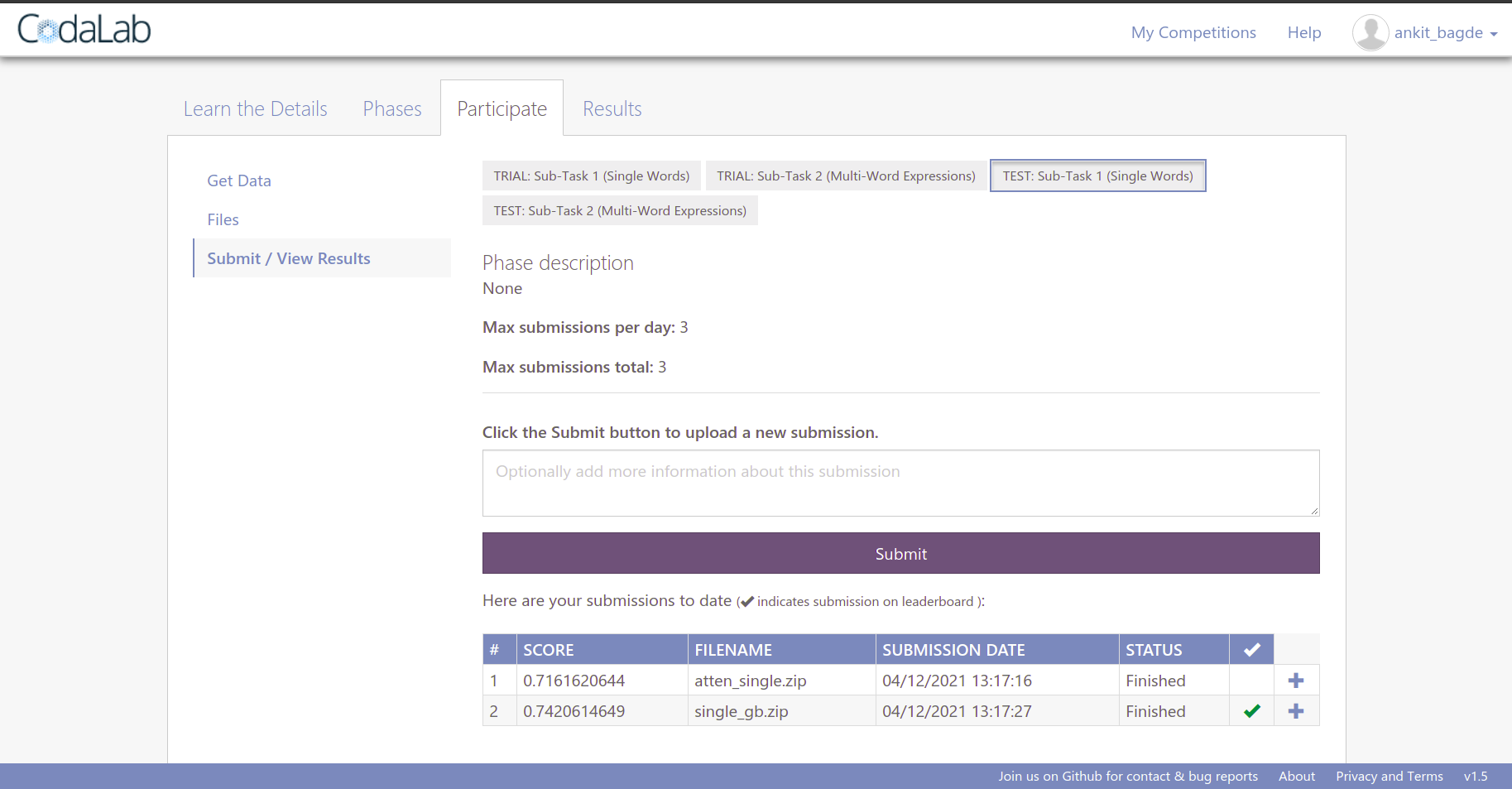This screenshot has width=1512, height=789.
Task: Select Files in the sidebar
Action: [223, 219]
